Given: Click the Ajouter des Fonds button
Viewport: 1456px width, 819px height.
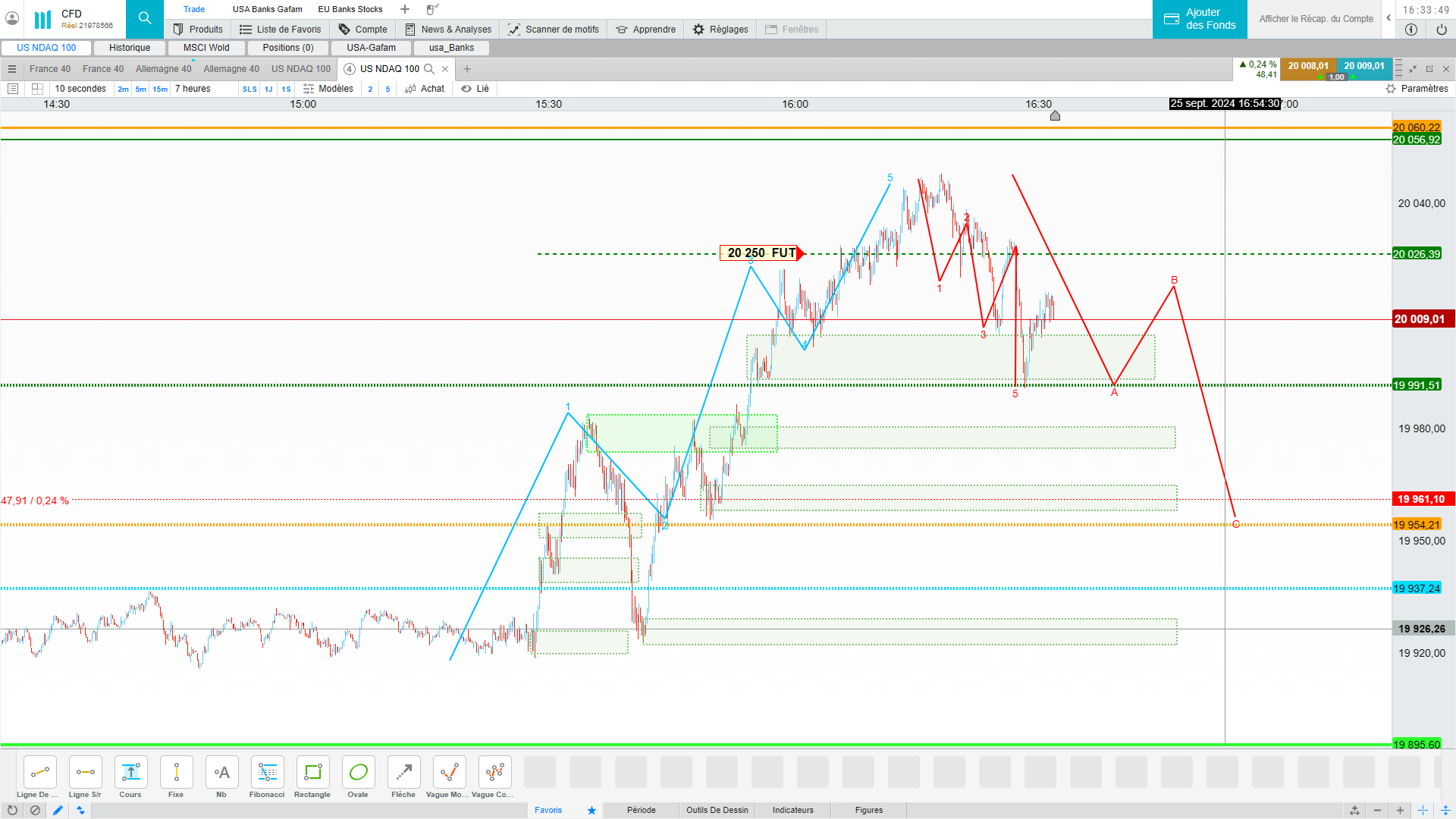Looking at the screenshot, I should click(x=1200, y=19).
